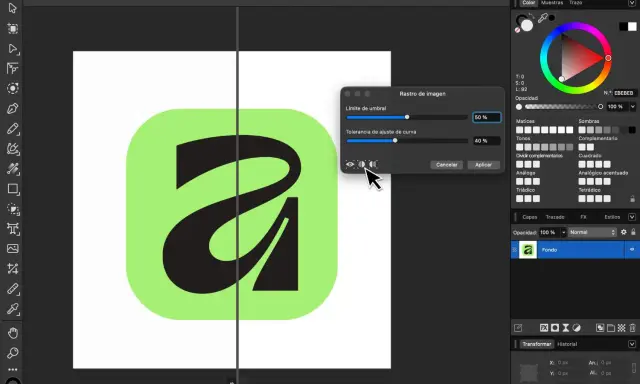Toggle the transform aspect ratio link
The image size is (640, 384).
[633, 367]
